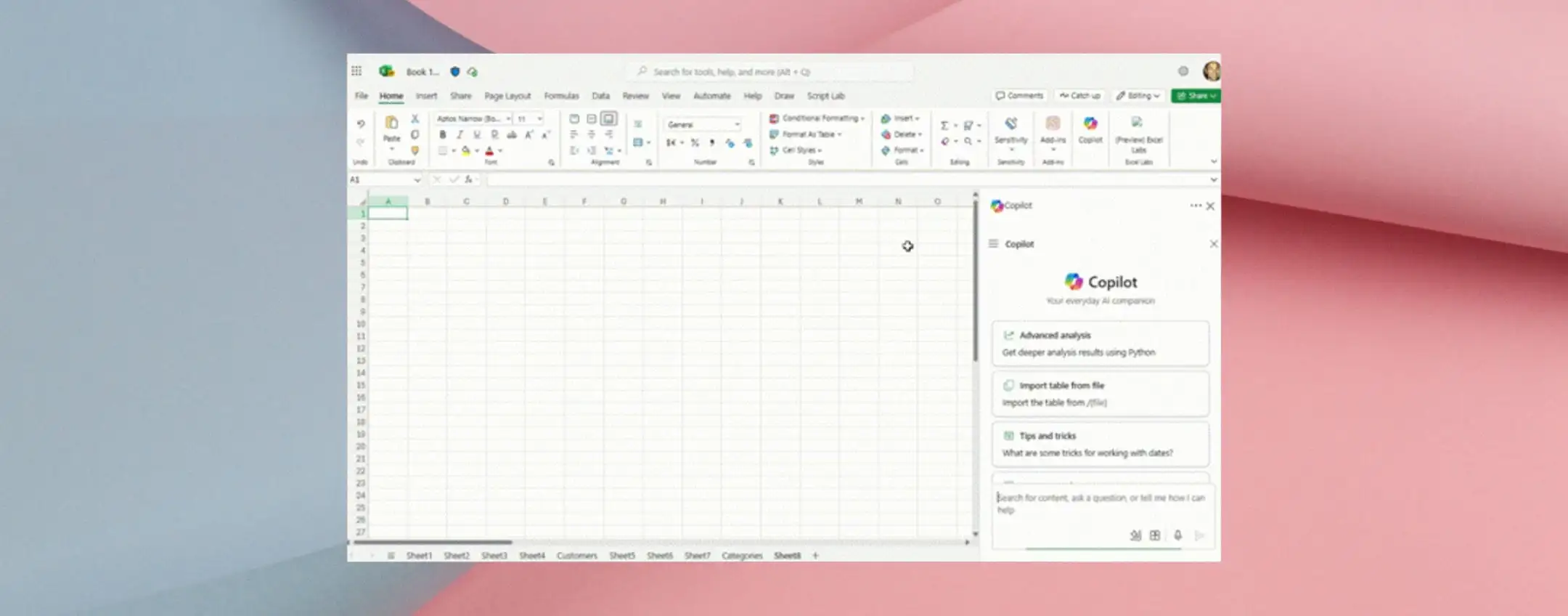Image resolution: width=1568 pixels, height=616 pixels.
Task: Click the Sensitivity label icon
Action: tap(1011, 124)
